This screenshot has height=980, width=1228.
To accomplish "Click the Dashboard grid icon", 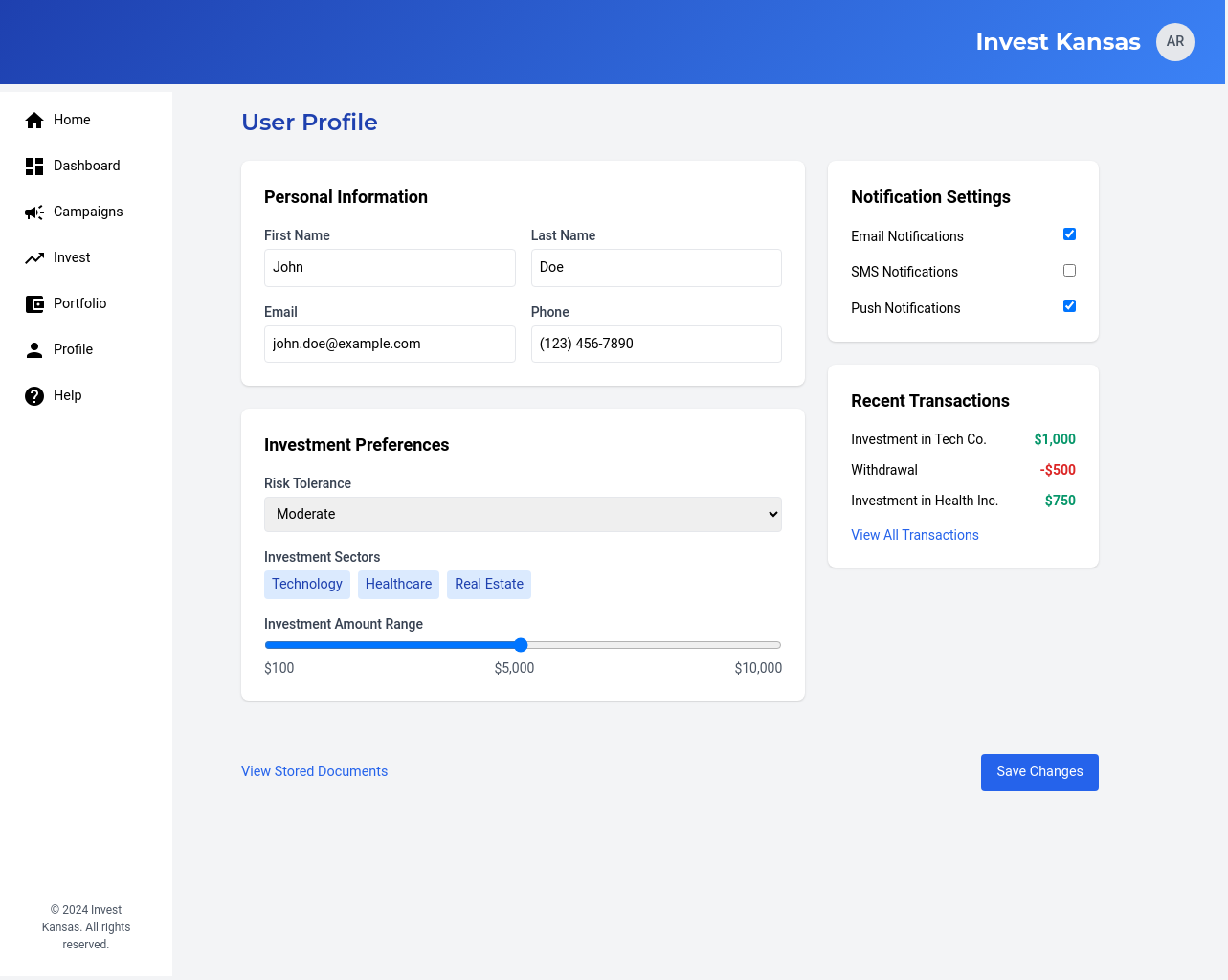I will (x=34, y=167).
